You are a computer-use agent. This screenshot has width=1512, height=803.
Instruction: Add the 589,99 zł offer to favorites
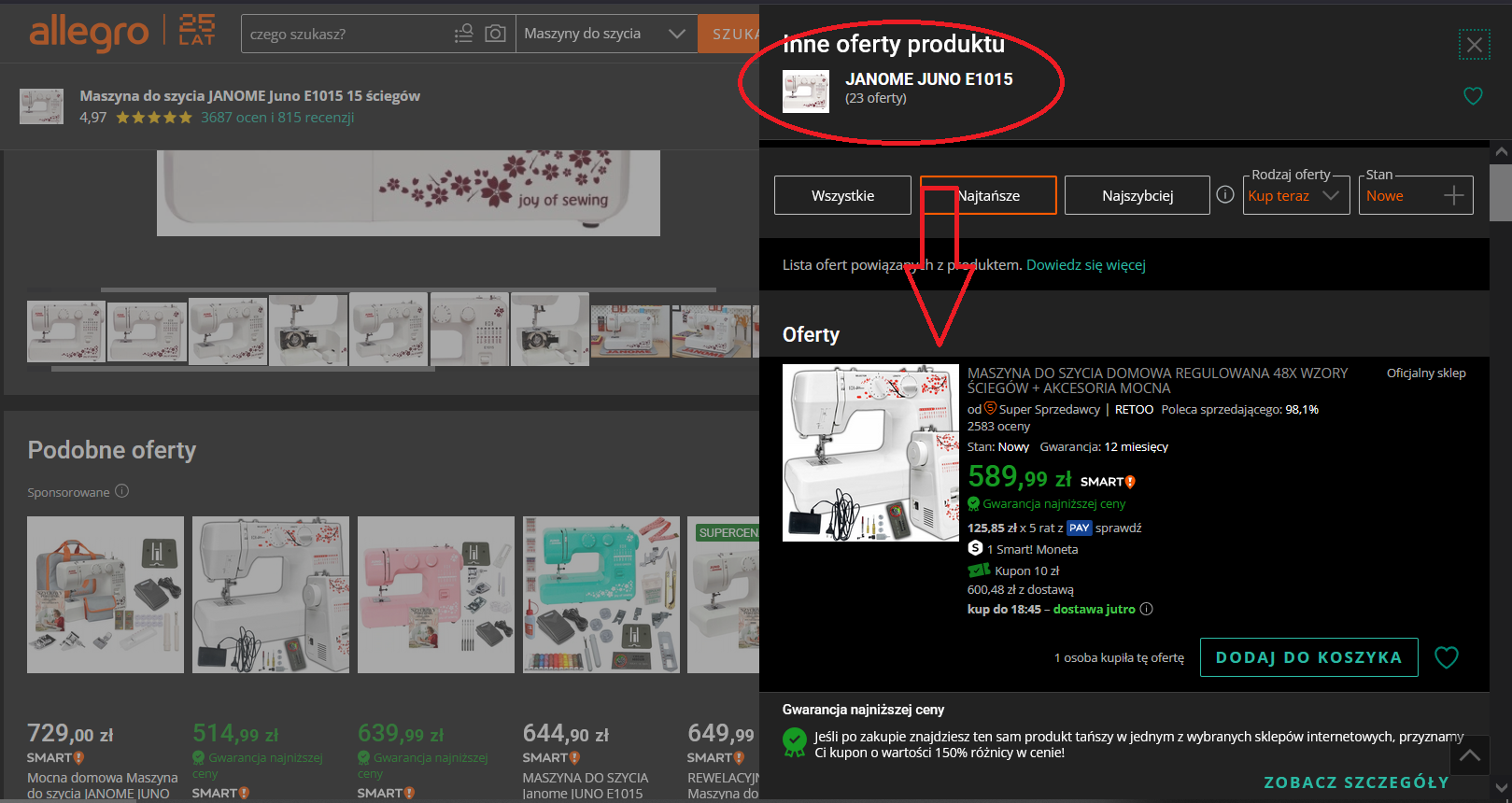pyautogui.click(x=1447, y=657)
